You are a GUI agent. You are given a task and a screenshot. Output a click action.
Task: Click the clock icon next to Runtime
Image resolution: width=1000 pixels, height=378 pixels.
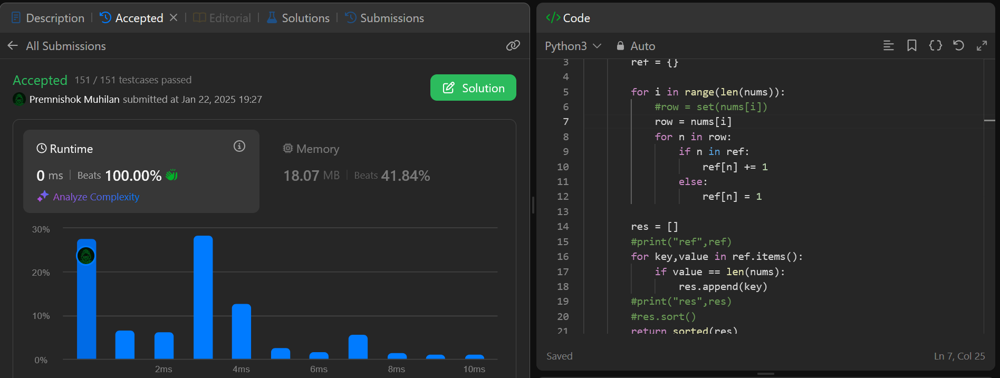(x=41, y=149)
